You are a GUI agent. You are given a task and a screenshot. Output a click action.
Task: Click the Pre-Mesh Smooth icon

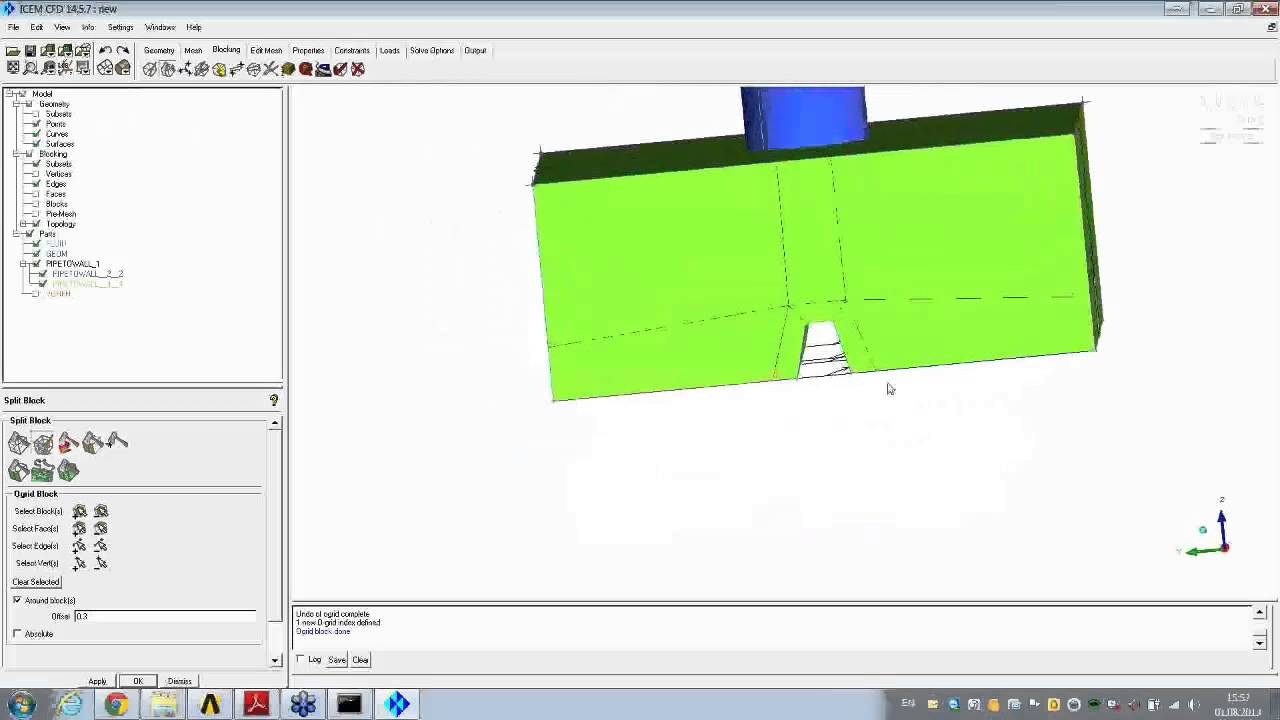coord(323,69)
